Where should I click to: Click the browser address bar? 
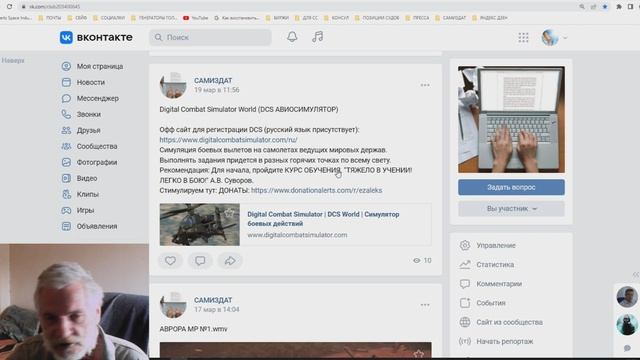coord(298,7)
